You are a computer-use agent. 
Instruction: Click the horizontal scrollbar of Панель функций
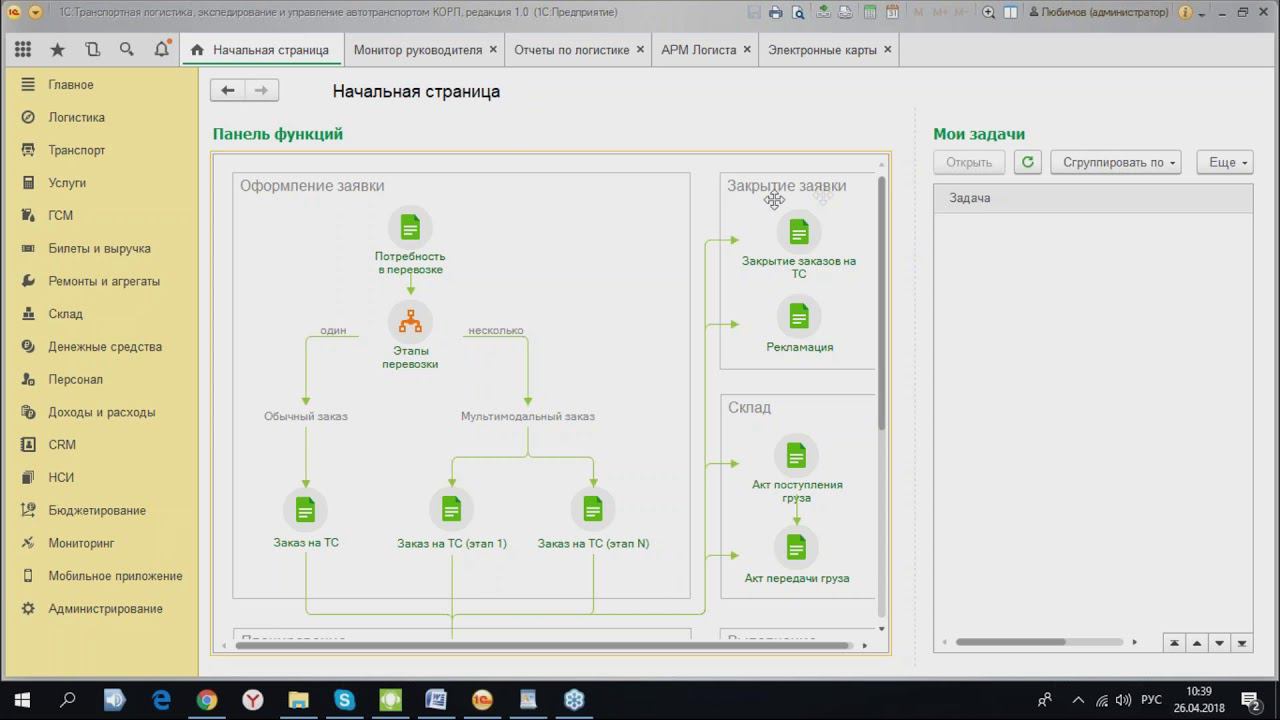543,645
